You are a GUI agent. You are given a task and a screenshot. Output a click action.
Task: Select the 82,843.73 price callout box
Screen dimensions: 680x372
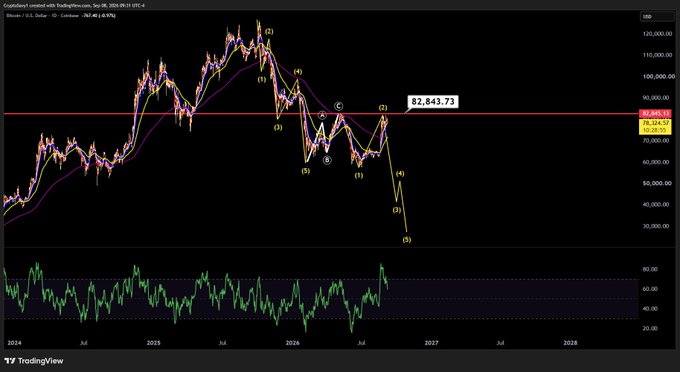(433, 101)
